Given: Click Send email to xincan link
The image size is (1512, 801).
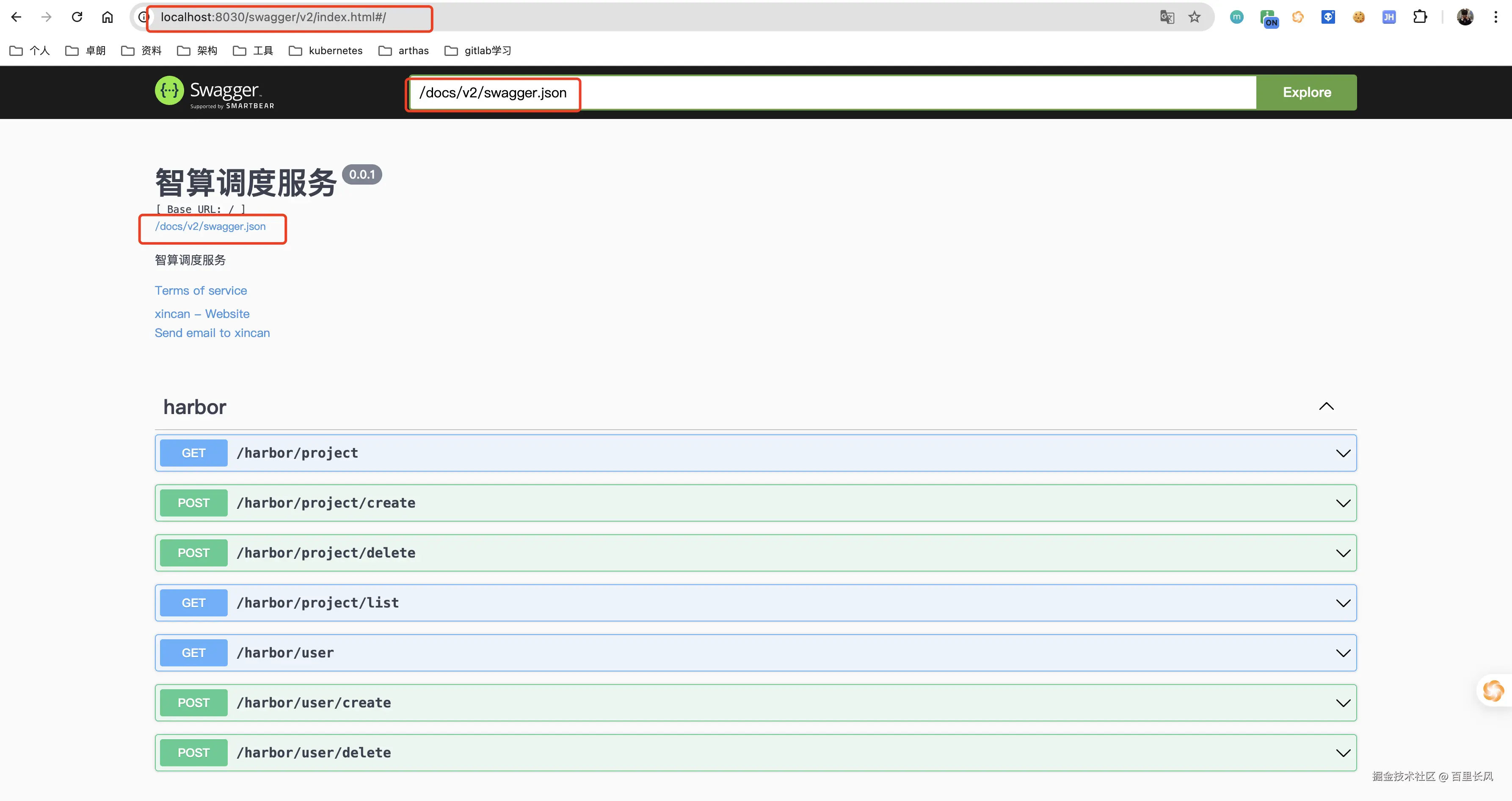Looking at the screenshot, I should (212, 333).
